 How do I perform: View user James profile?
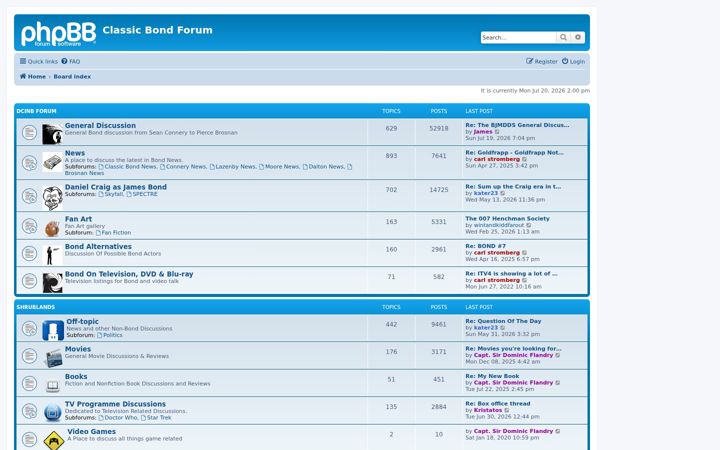pyautogui.click(x=483, y=132)
